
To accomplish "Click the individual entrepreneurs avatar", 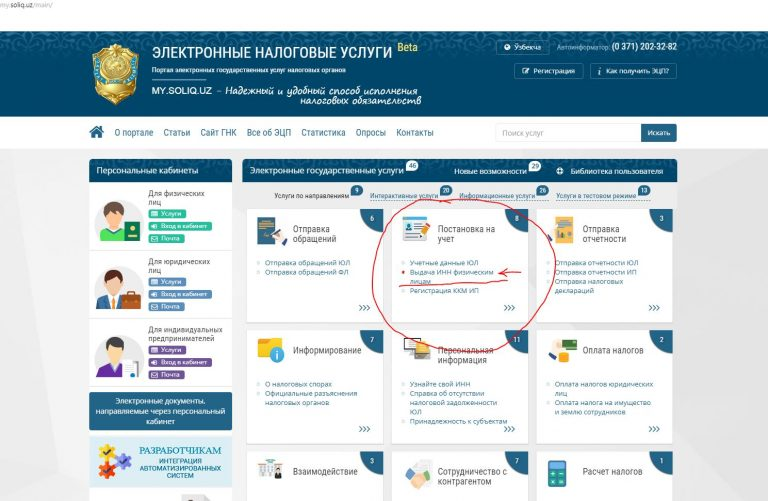I will [x=119, y=357].
